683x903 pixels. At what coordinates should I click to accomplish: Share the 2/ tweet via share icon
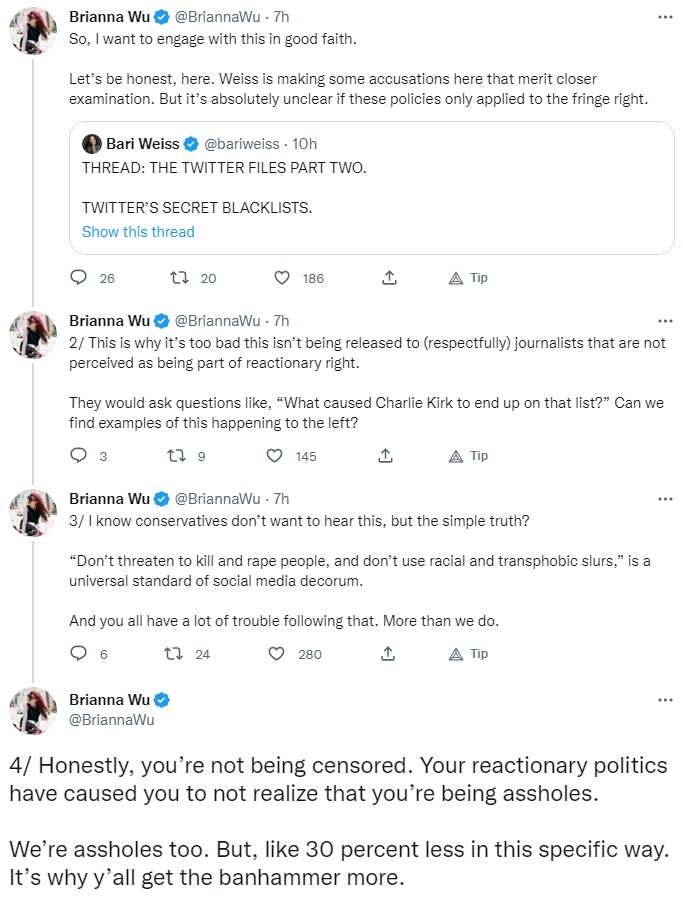coord(385,456)
